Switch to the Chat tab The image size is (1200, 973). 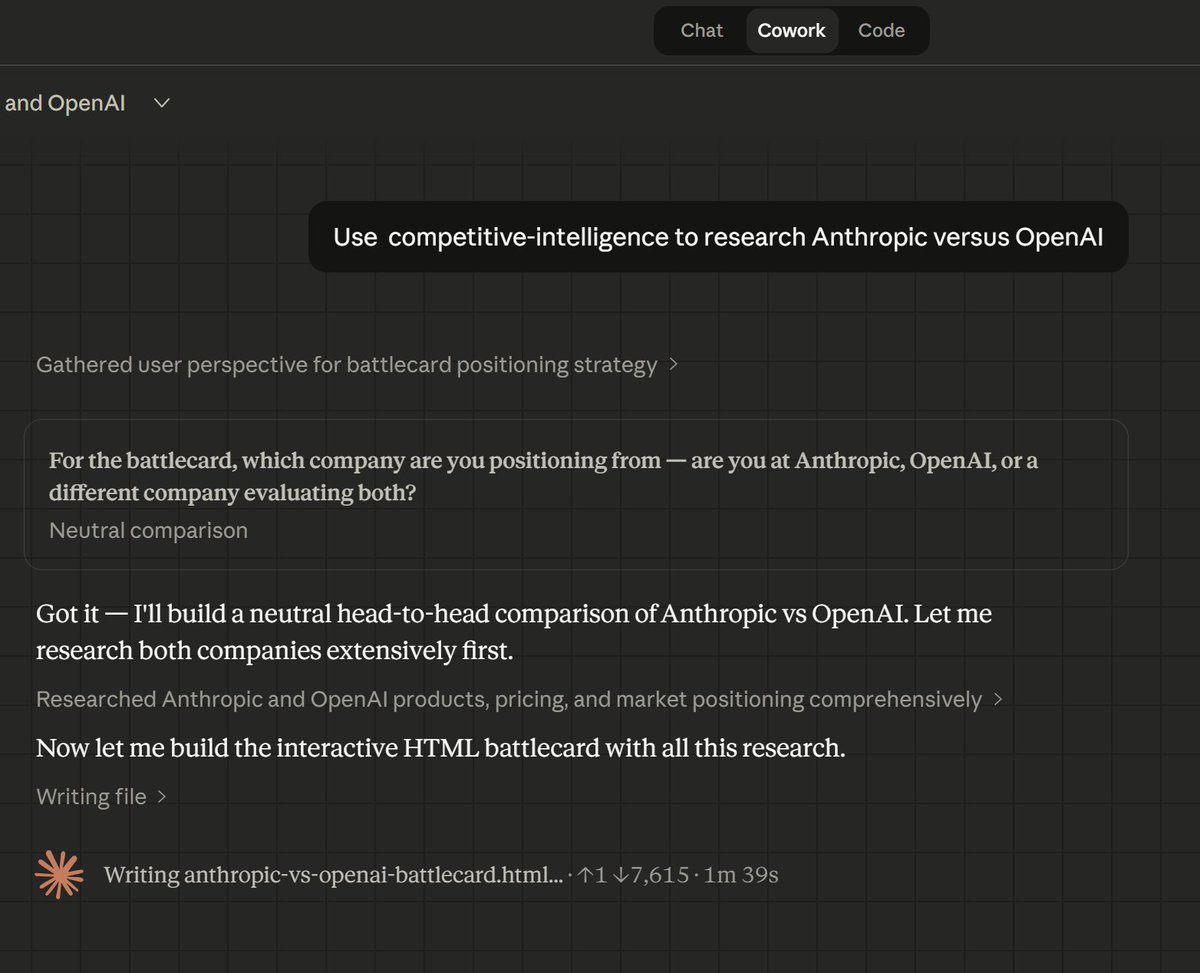click(701, 30)
